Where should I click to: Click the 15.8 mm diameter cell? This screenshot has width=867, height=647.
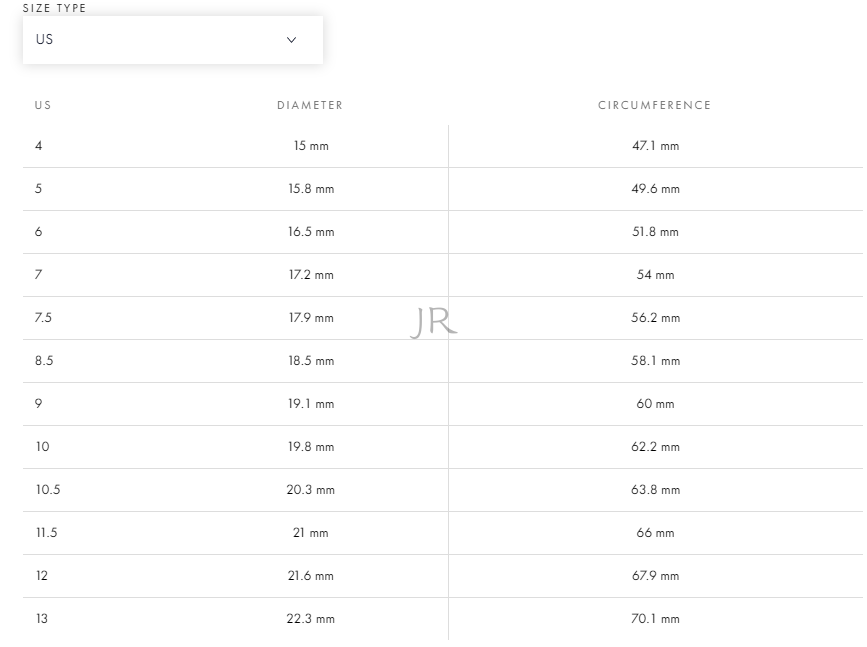coord(311,189)
